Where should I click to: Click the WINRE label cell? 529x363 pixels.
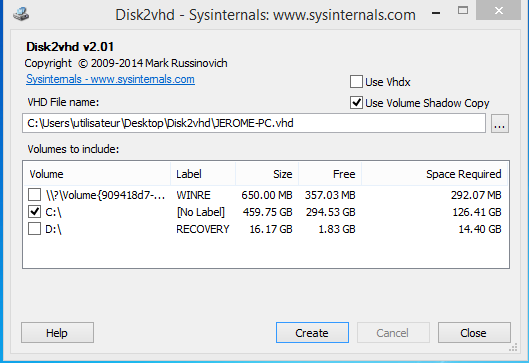[x=193, y=195]
